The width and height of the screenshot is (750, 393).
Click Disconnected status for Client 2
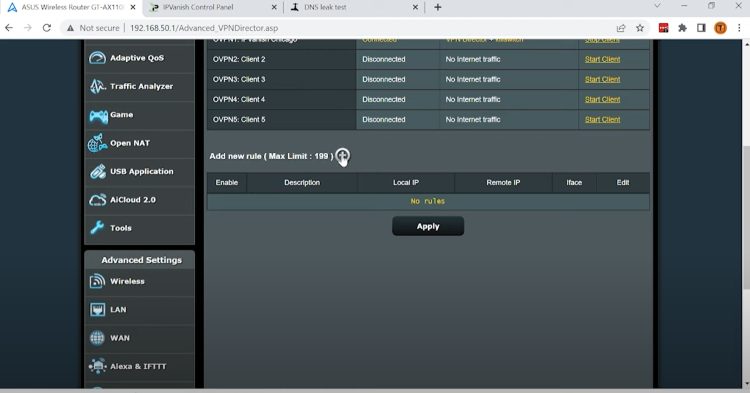tap(384, 59)
